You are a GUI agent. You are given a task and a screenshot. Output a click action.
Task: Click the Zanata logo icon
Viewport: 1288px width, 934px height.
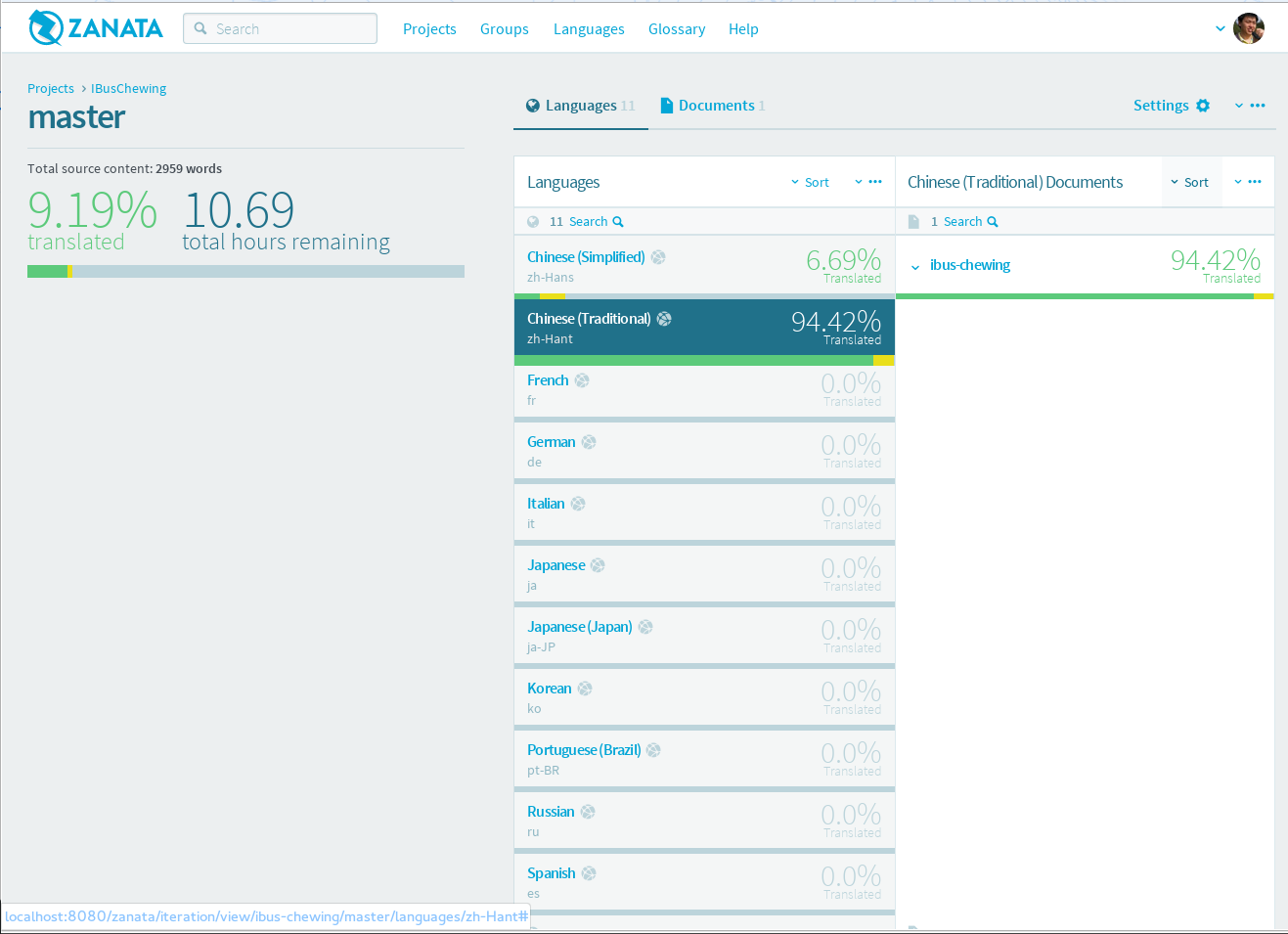[x=43, y=28]
